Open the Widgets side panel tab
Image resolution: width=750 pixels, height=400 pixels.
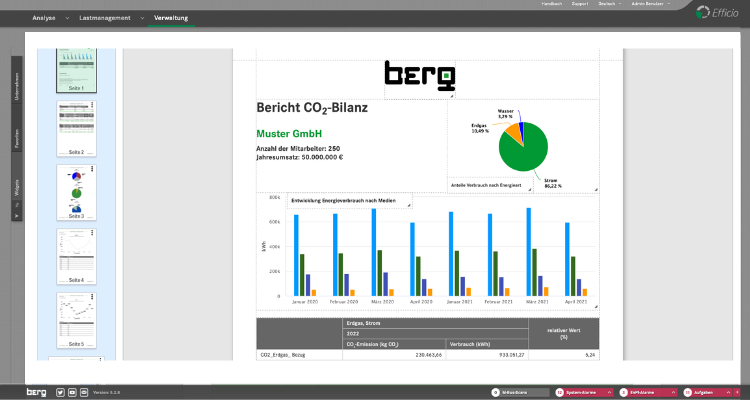click(x=17, y=183)
